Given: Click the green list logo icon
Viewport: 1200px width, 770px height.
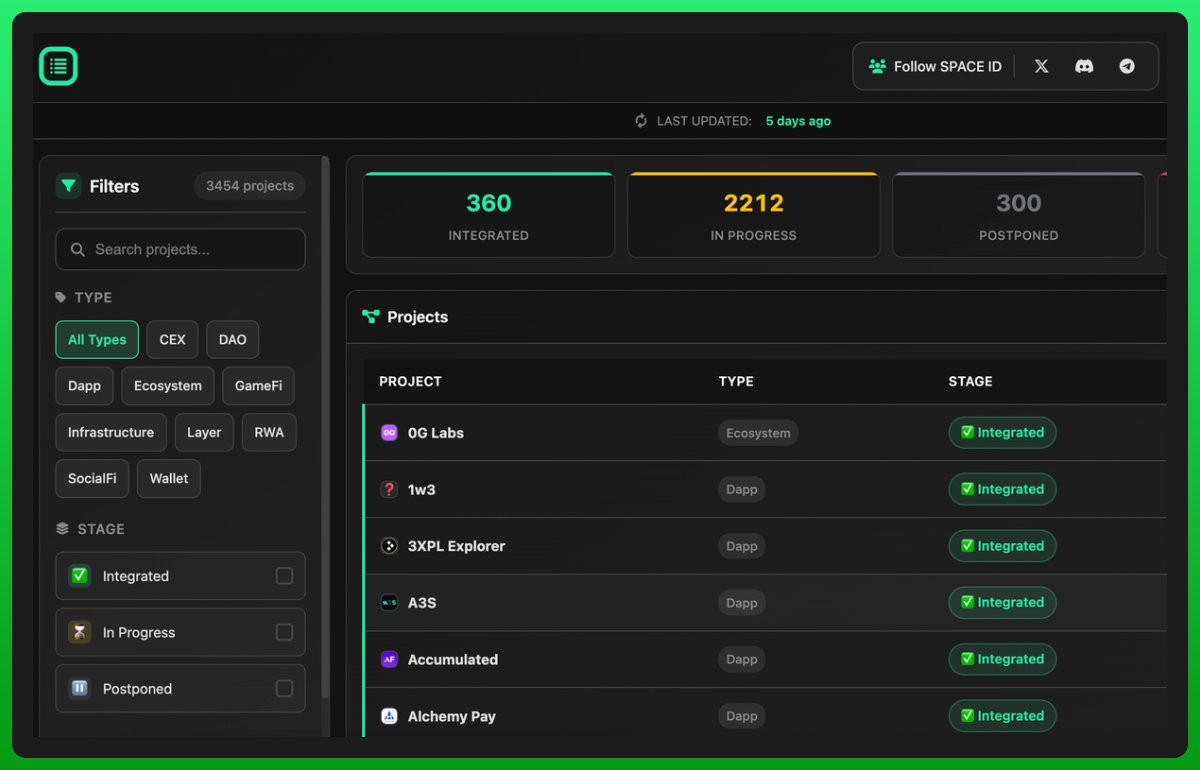Looking at the screenshot, I should pyautogui.click(x=58, y=66).
